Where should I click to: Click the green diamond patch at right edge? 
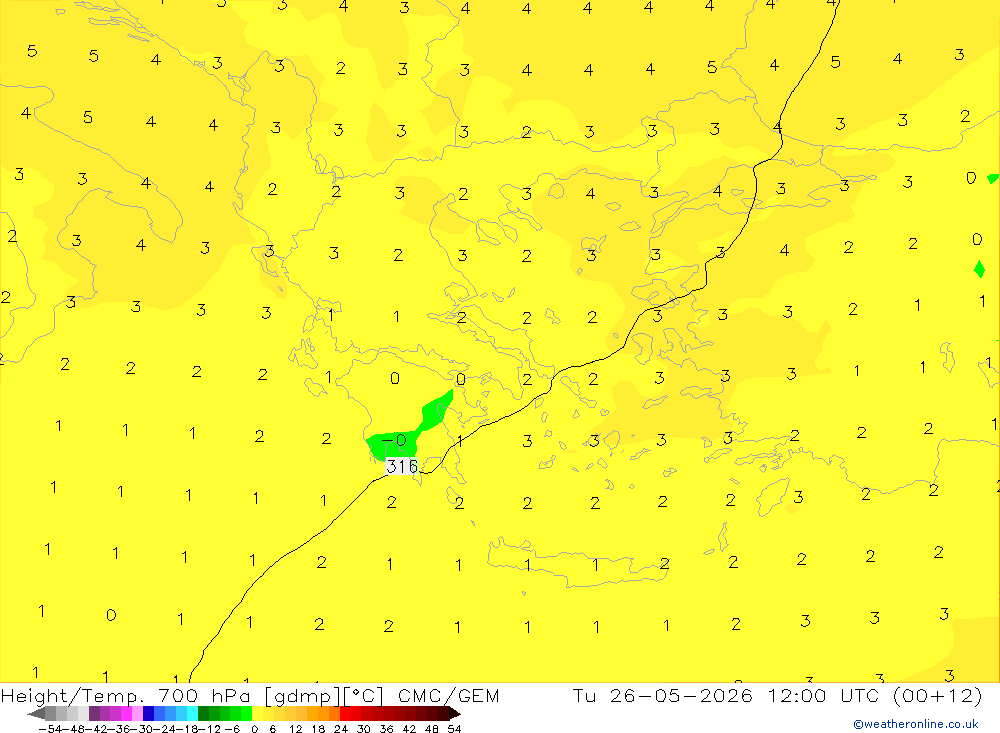point(980,269)
